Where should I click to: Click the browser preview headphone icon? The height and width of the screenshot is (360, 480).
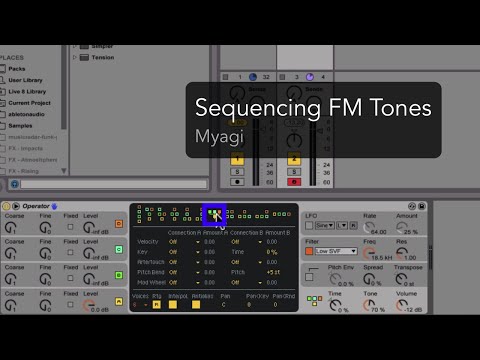[15, 184]
